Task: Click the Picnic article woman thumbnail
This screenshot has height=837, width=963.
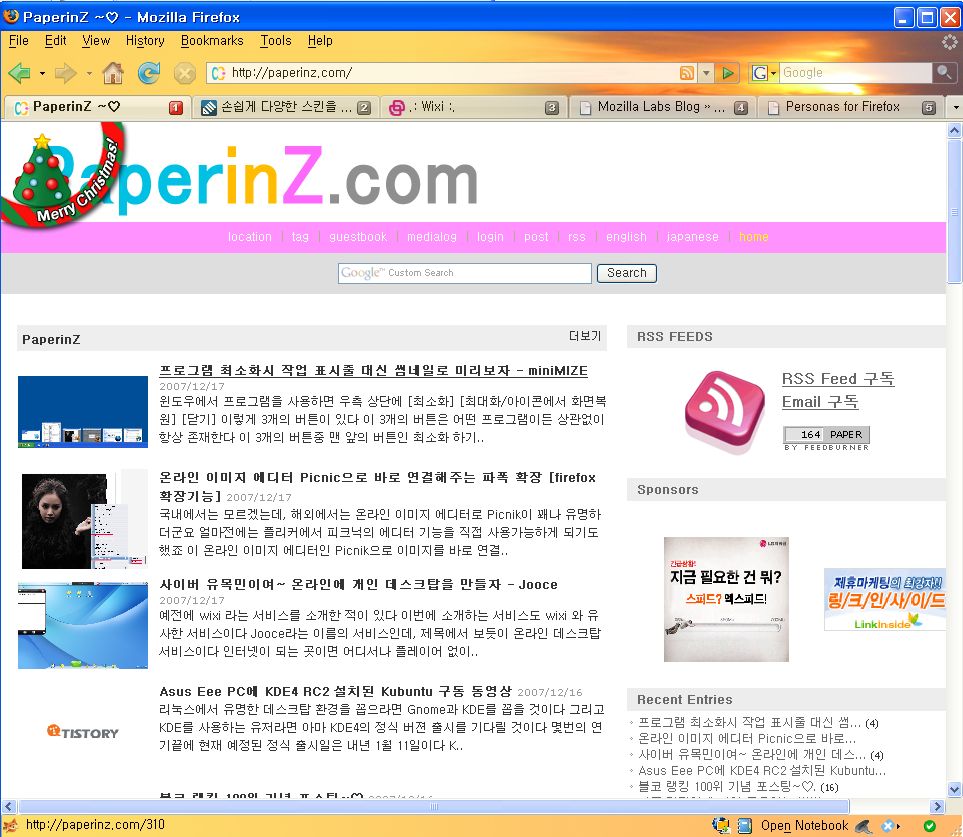Action: (84, 520)
